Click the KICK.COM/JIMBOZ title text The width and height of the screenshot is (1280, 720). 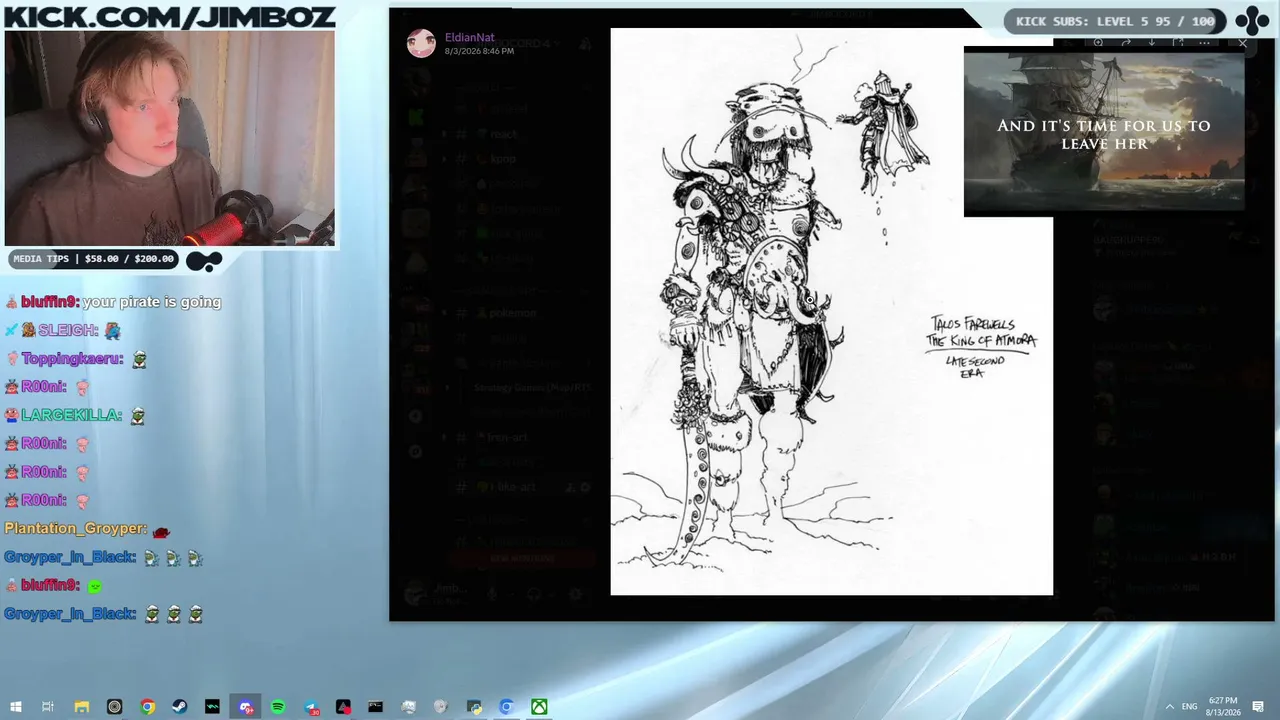point(169,16)
